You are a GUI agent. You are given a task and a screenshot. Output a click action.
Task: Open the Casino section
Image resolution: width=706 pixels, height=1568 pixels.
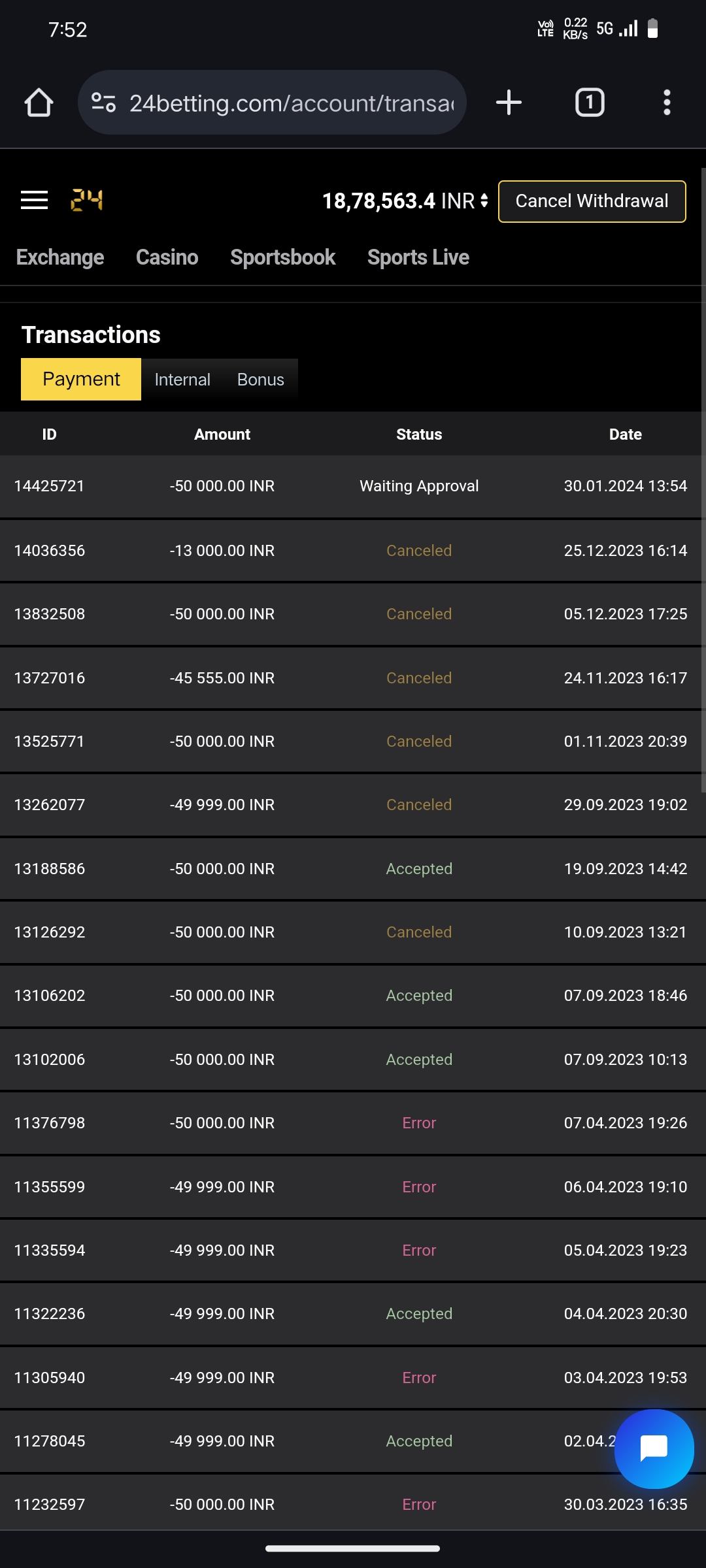167,257
